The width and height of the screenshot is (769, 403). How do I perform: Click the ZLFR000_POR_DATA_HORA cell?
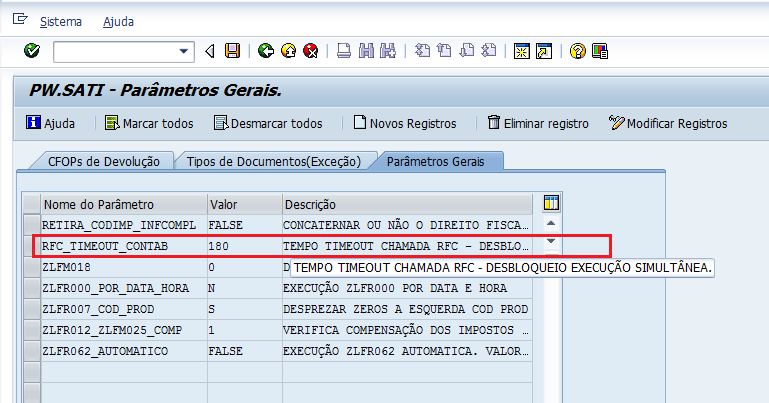coord(124,288)
